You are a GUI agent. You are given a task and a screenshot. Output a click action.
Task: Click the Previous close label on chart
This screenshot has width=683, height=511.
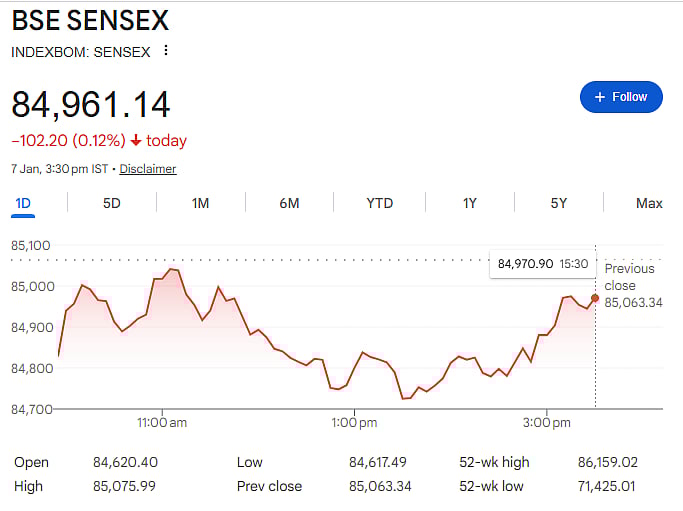coord(630,277)
